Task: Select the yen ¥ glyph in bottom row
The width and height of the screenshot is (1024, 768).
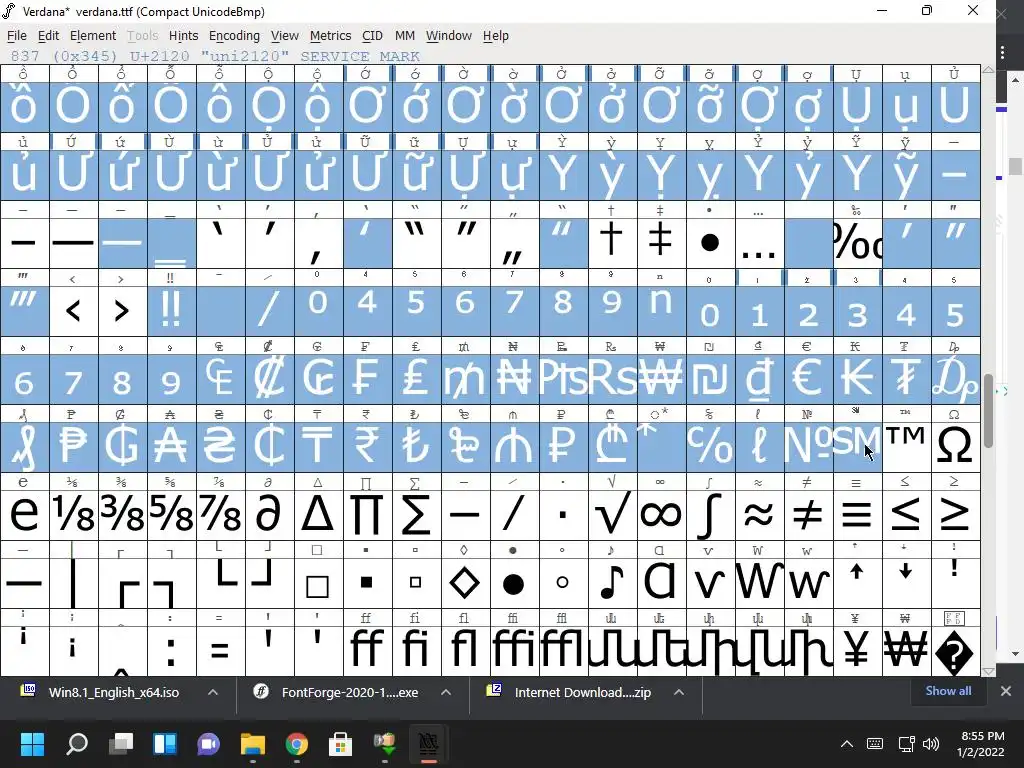Action: click(857, 650)
